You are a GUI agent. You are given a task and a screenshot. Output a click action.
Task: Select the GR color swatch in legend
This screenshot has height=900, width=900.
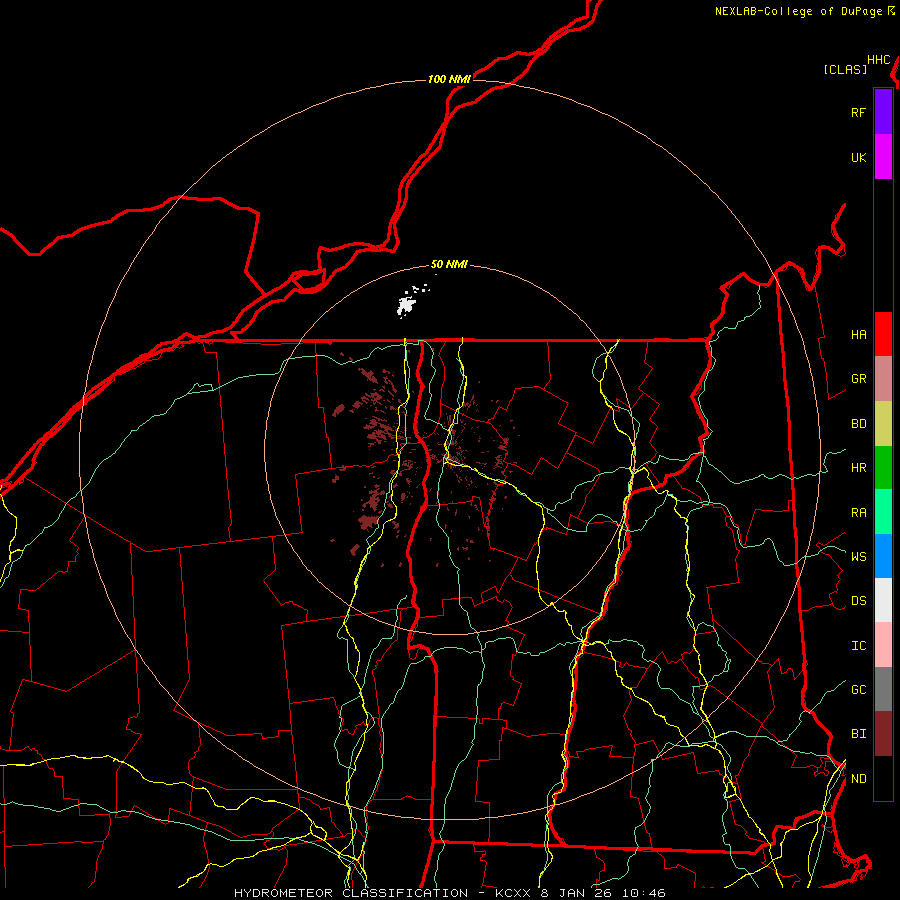point(883,378)
